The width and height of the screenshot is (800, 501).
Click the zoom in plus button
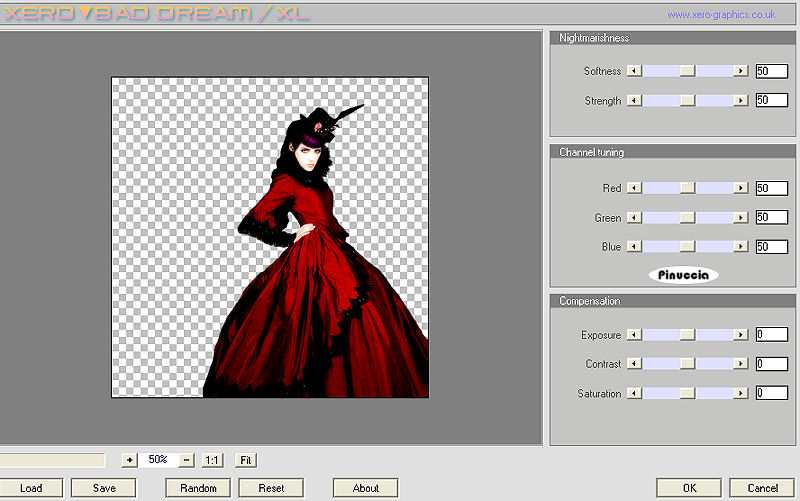(129, 460)
